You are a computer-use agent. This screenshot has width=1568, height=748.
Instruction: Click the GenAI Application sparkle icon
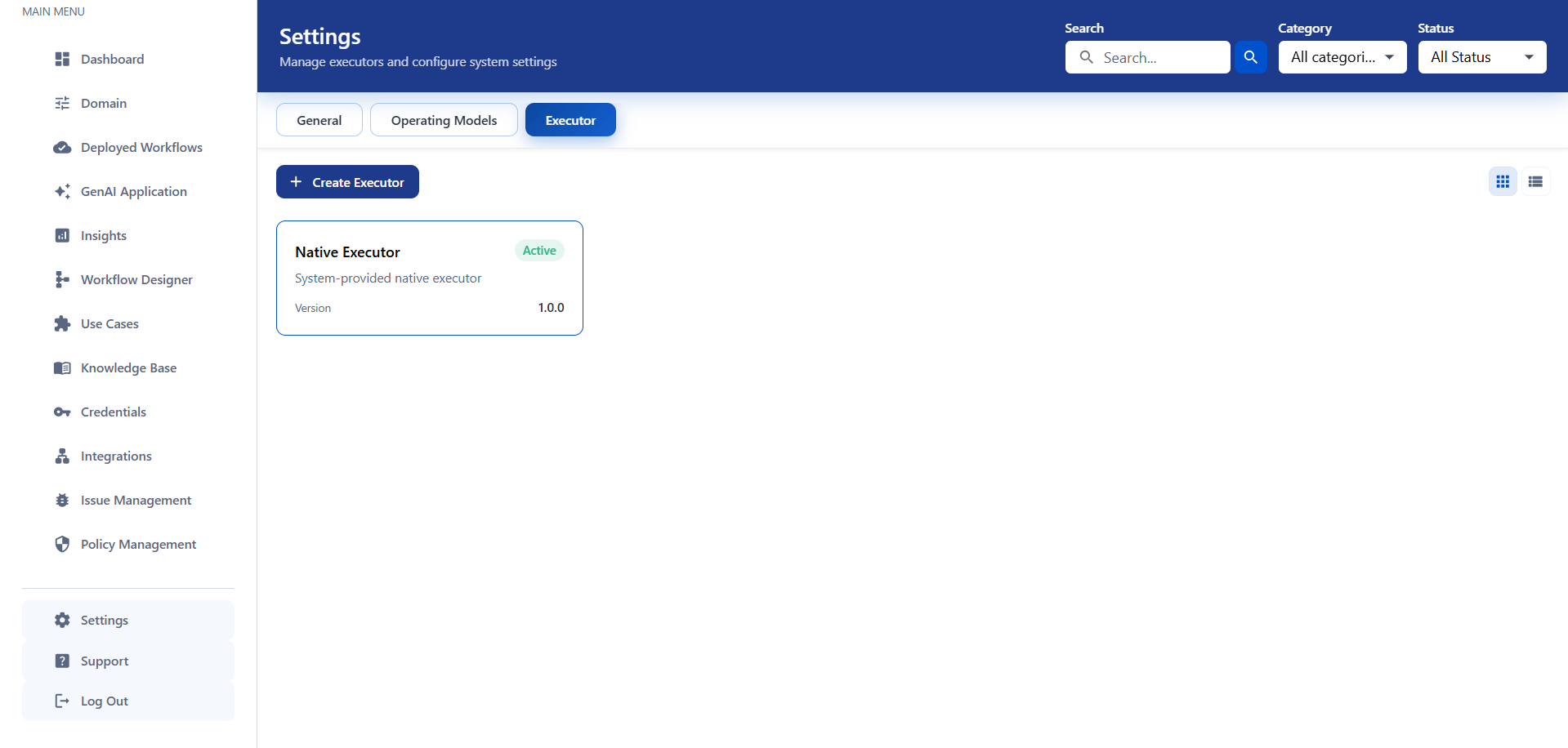62,191
